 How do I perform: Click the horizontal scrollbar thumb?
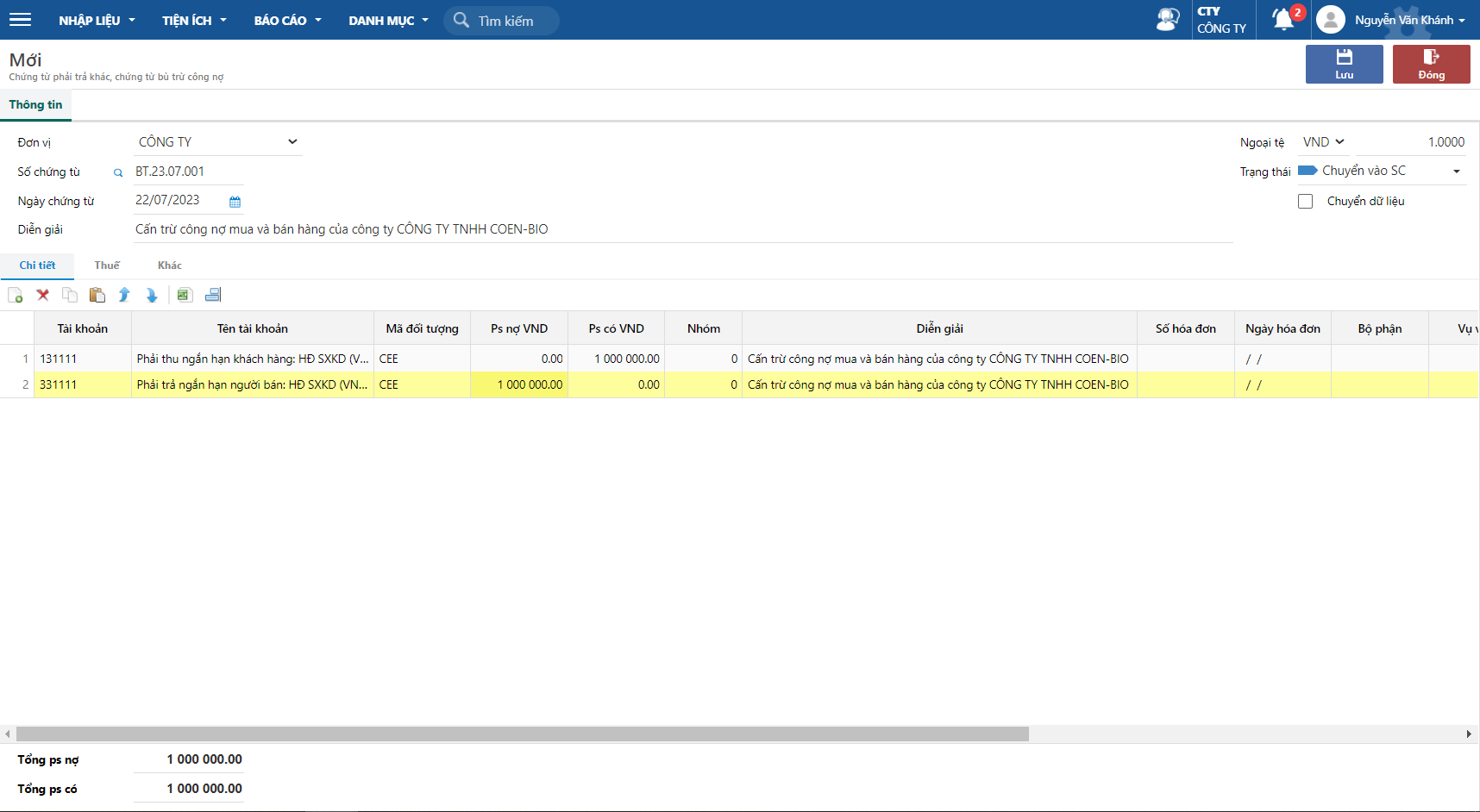click(522, 734)
